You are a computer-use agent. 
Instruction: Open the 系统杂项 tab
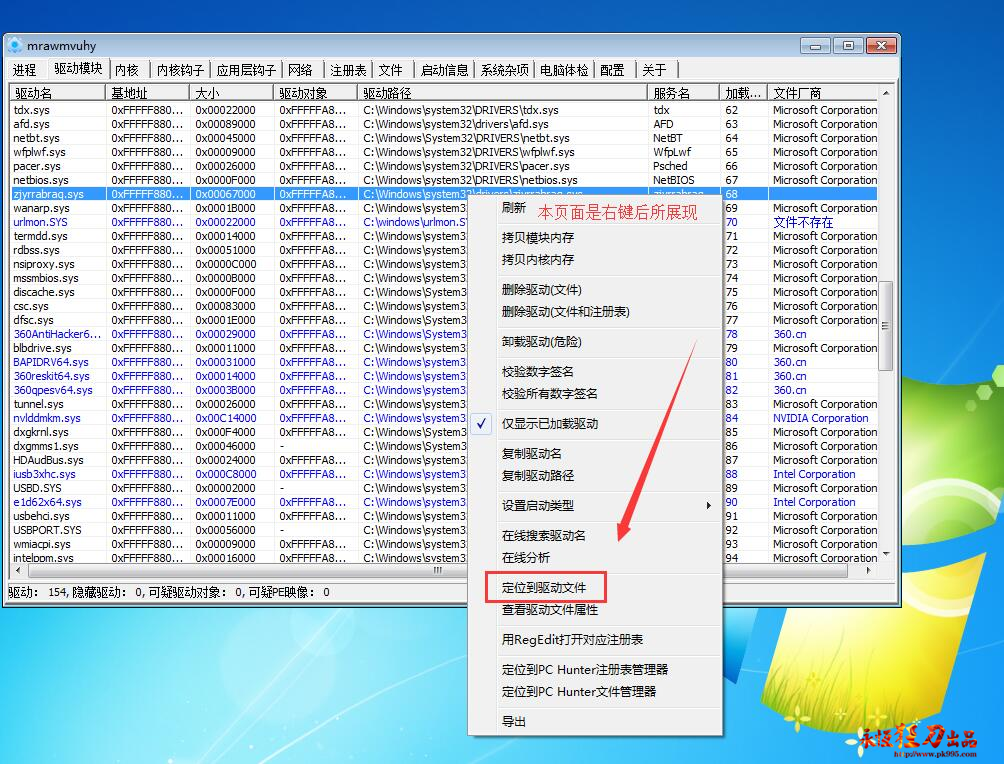[x=505, y=70]
